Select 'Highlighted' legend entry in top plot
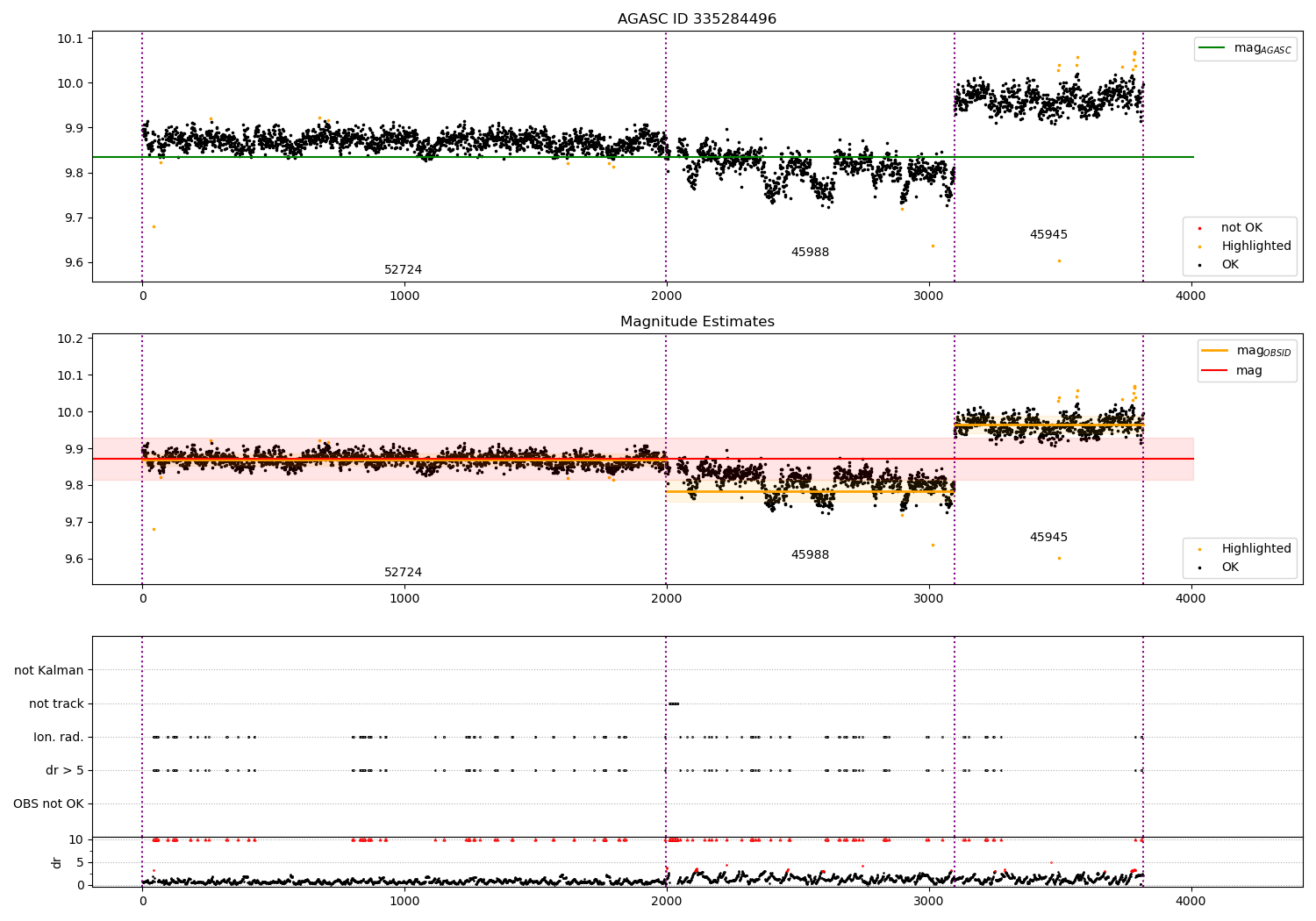 pos(1256,246)
